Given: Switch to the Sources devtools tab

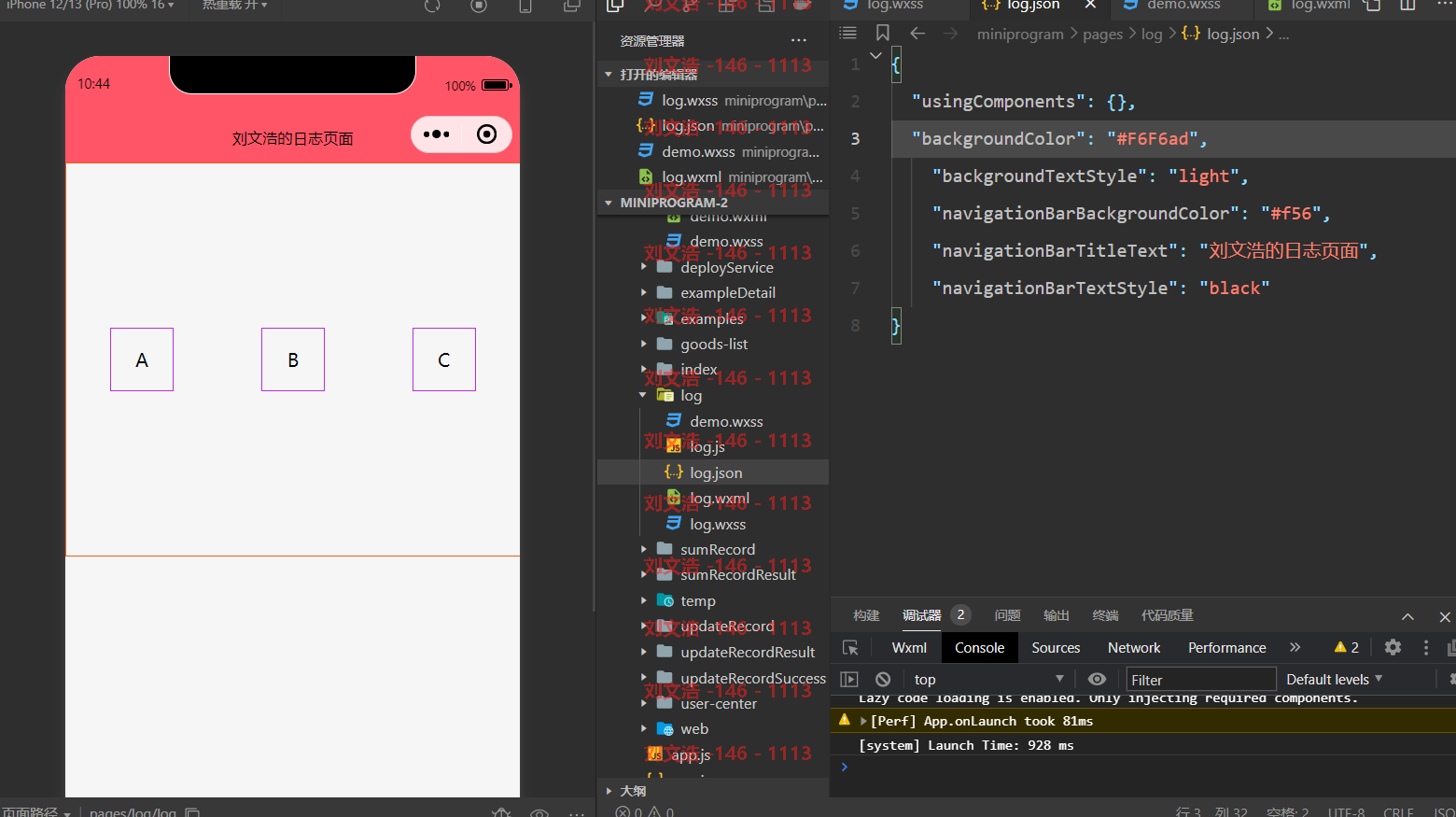Looking at the screenshot, I should tap(1056, 648).
